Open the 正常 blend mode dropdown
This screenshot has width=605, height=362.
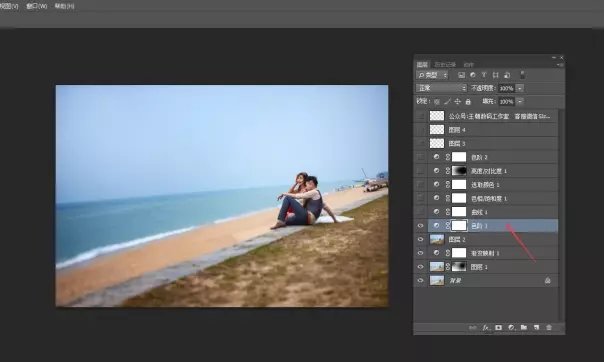click(441, 88)
